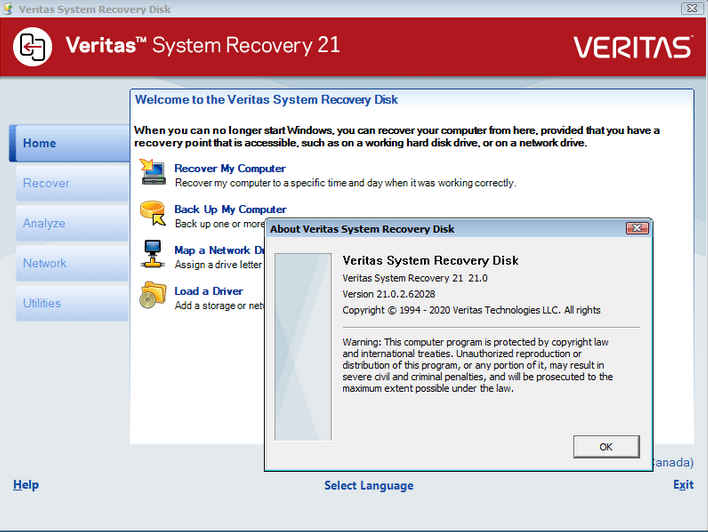Click the small app icon in title bar
Screen dimensions: 708x532
pyautogui.click(x=8, y=8)
